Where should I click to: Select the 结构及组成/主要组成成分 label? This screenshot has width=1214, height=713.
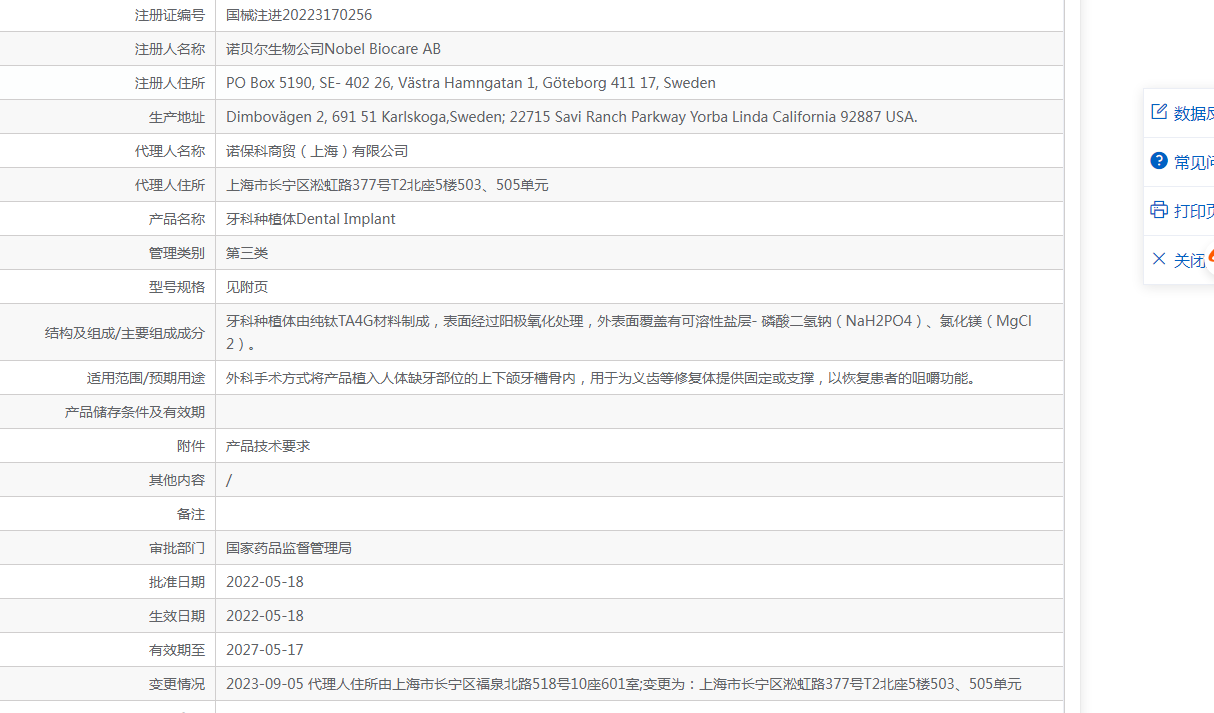[125, 333]
